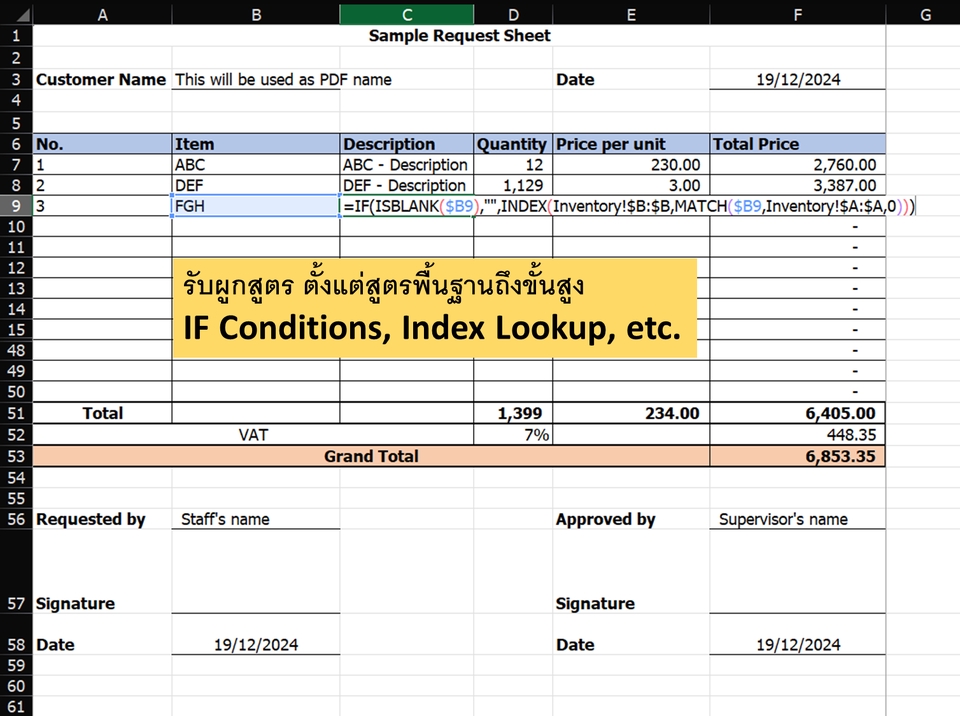Select total unit price 234.00
The height and width of the screenshot is (716, 960).
click(631, 413)
